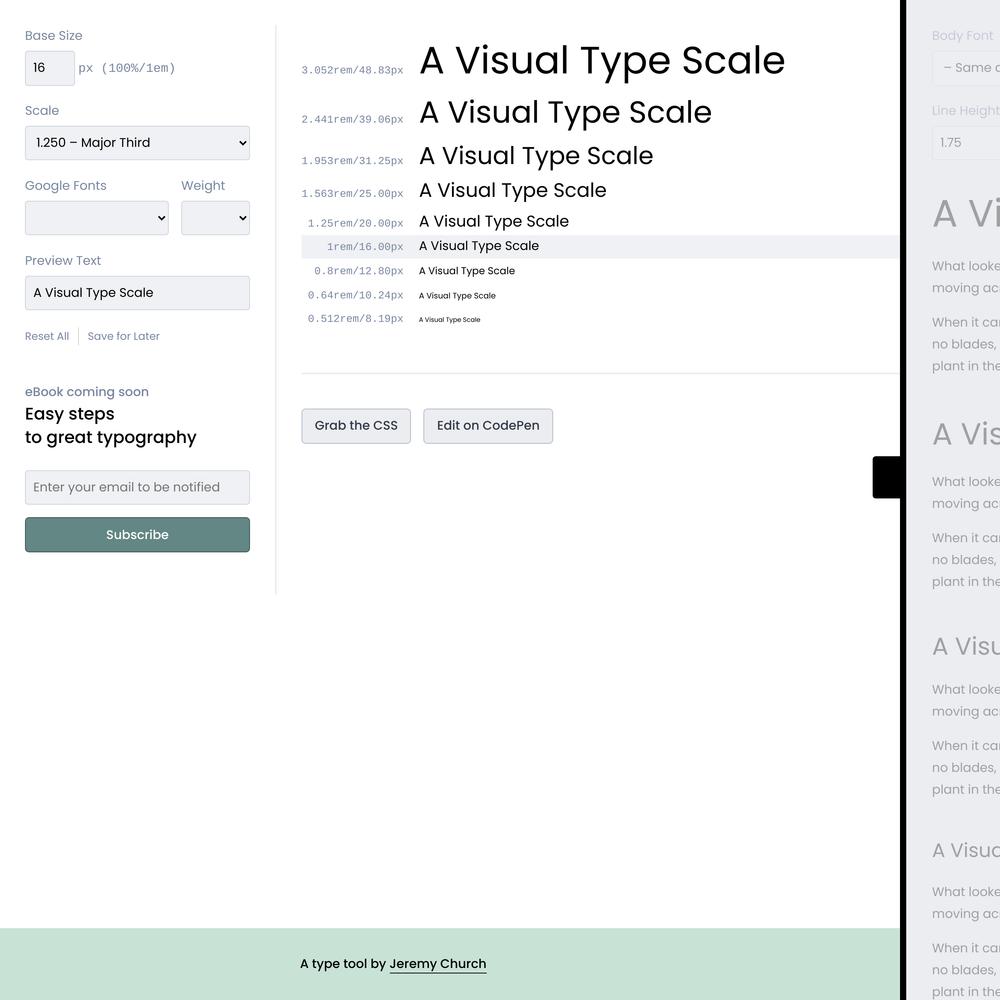Open the Jeremy Church link in footer
Screen dimensions: 1000x1000
tap(438, 964)
